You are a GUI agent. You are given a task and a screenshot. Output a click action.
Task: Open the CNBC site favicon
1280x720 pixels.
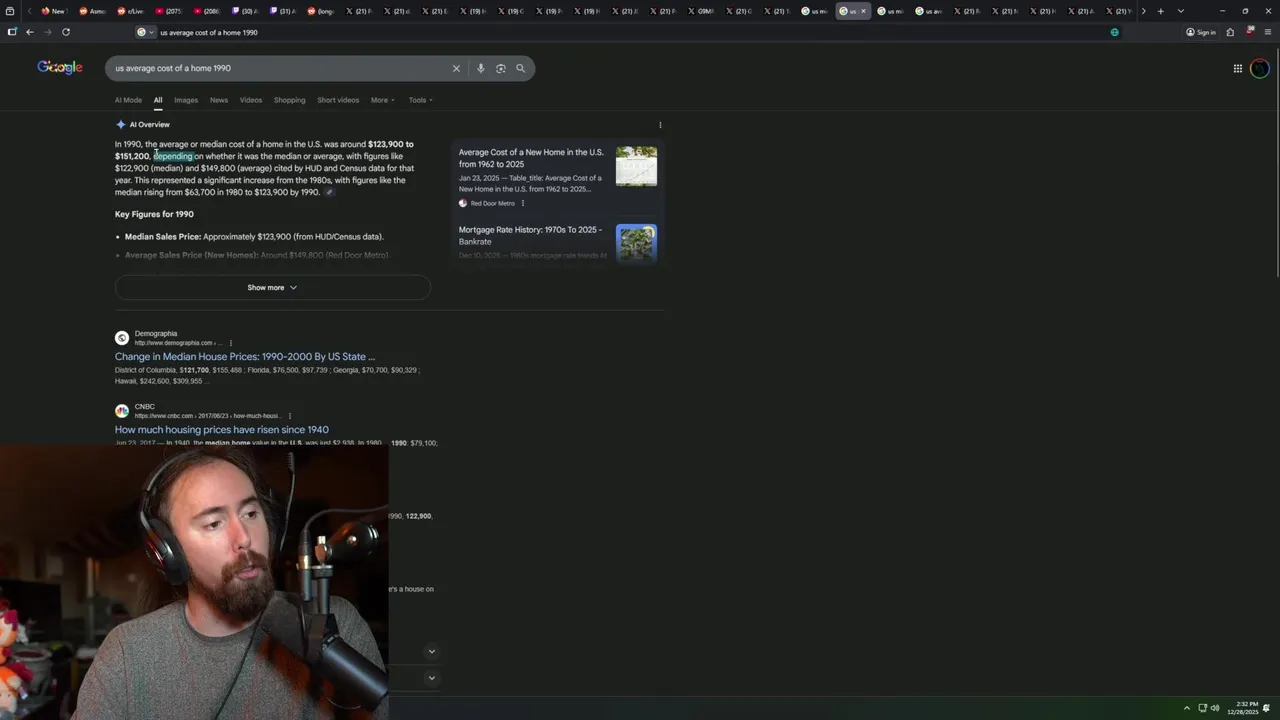pyautogui.click(x=121, y=411)
